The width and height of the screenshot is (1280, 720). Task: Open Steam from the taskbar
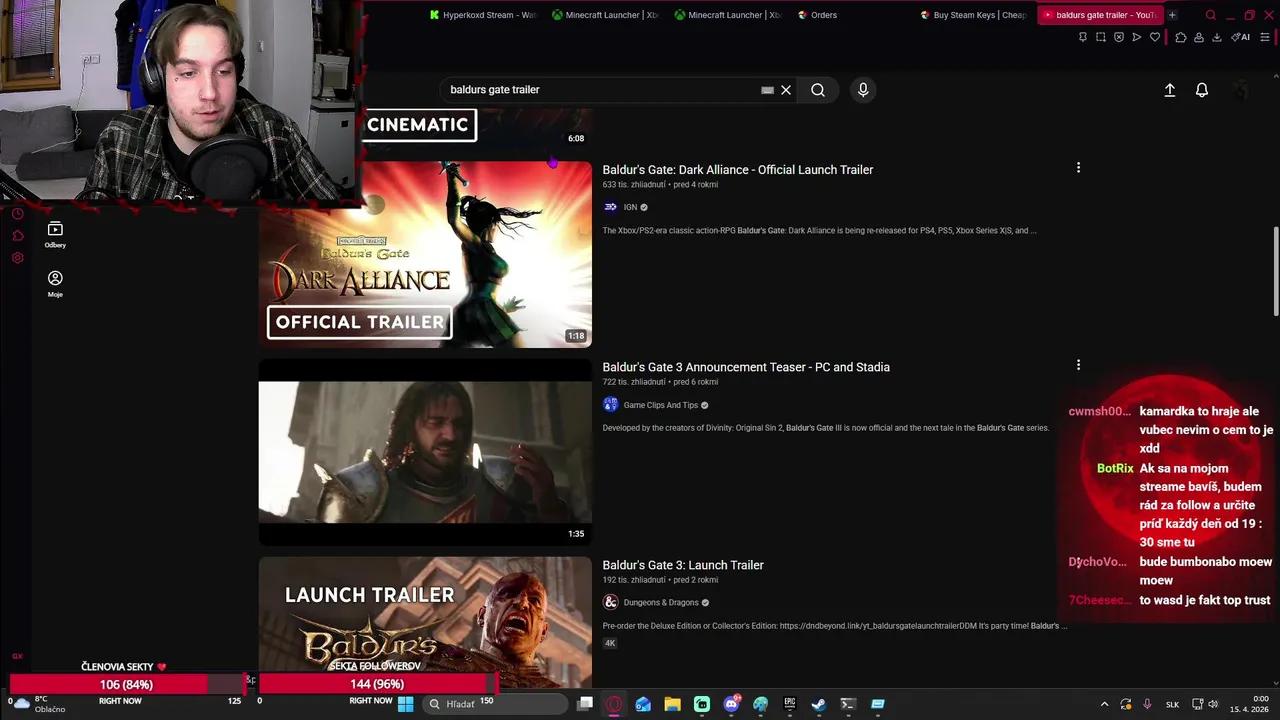[819, 704]
